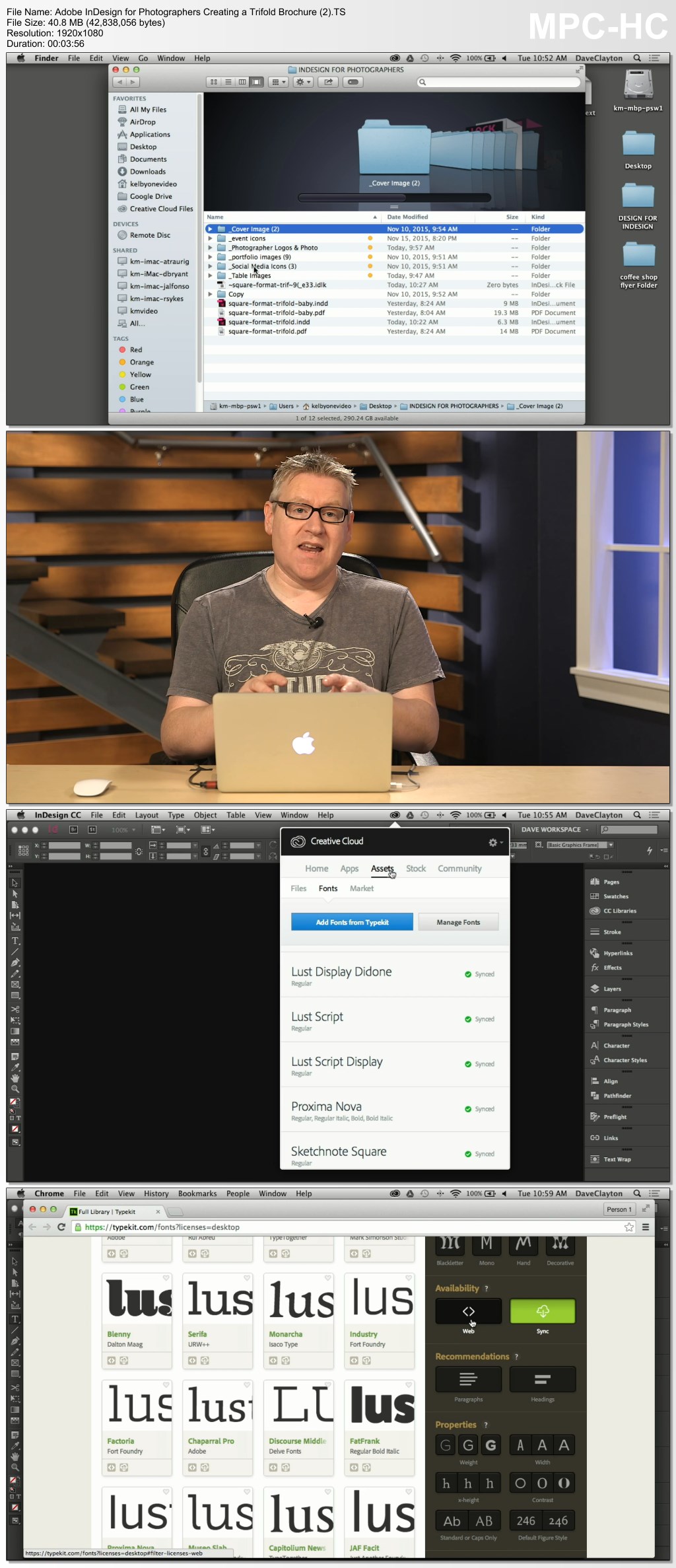The height and width of the screenshot is (1568, 676).
Task: Open the Stroke panel in InDesign
Action: click(605, 932)
